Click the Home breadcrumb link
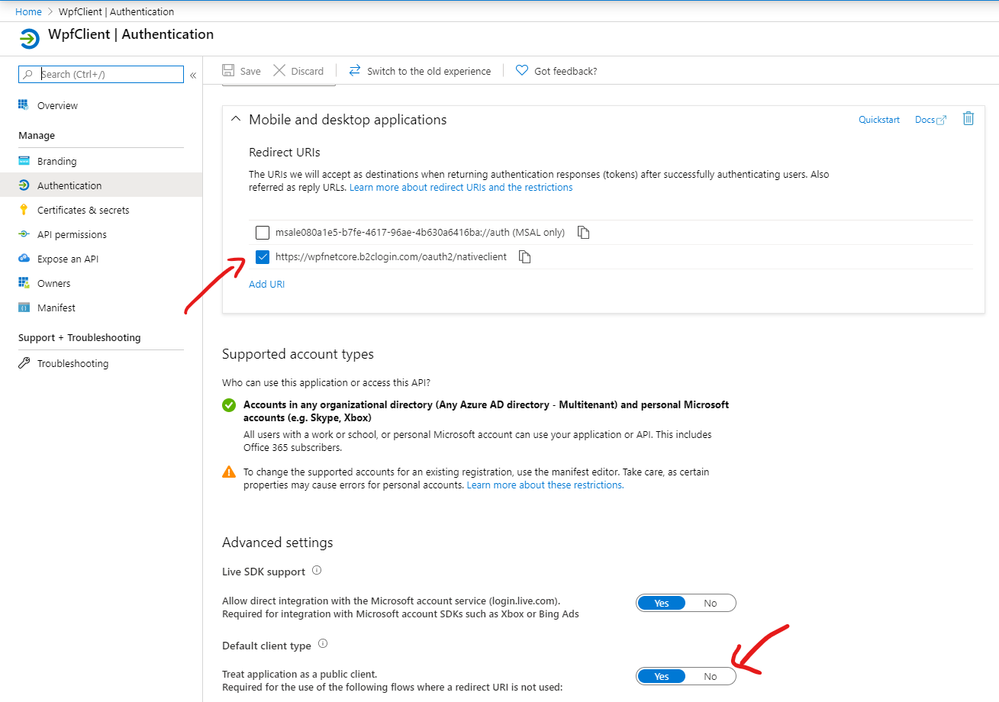This screenshot has height=702, width=999. 28,11
